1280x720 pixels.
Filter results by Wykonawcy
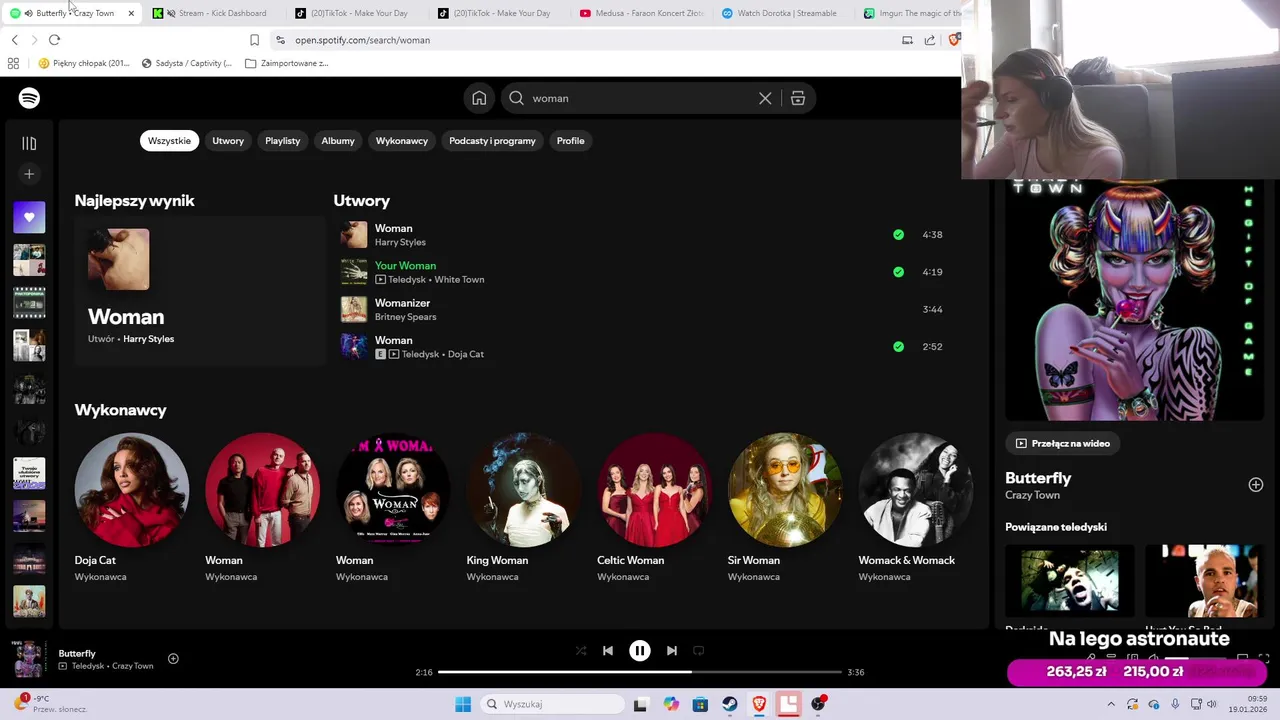coord(402,141)
